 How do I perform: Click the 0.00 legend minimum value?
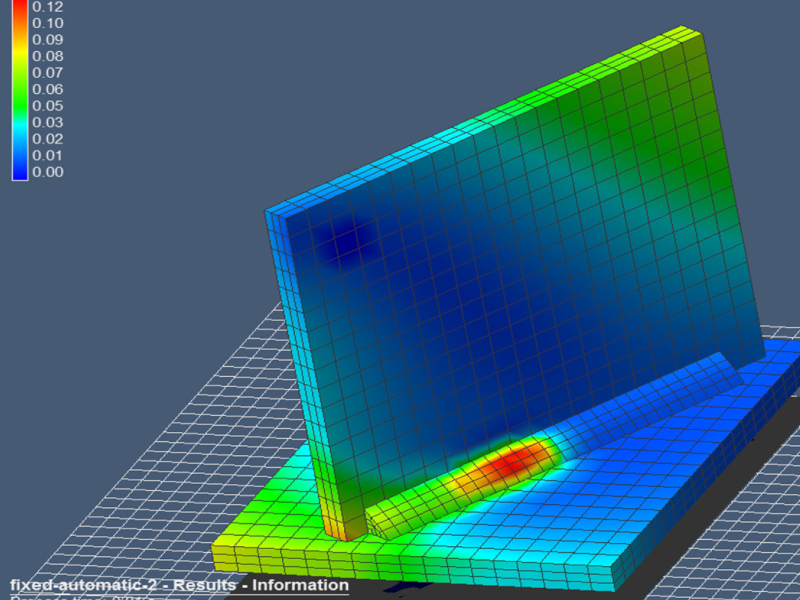[48, 172]
